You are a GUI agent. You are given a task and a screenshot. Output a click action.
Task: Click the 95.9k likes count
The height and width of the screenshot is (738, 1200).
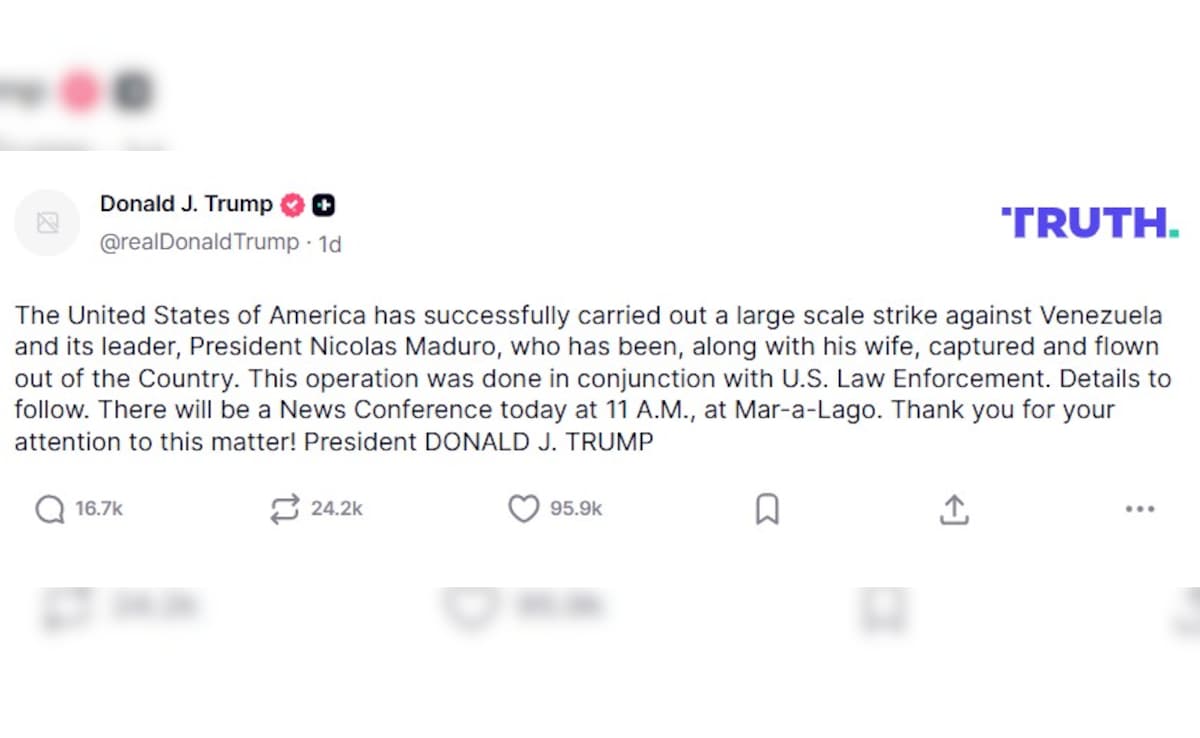click(576, 510)
